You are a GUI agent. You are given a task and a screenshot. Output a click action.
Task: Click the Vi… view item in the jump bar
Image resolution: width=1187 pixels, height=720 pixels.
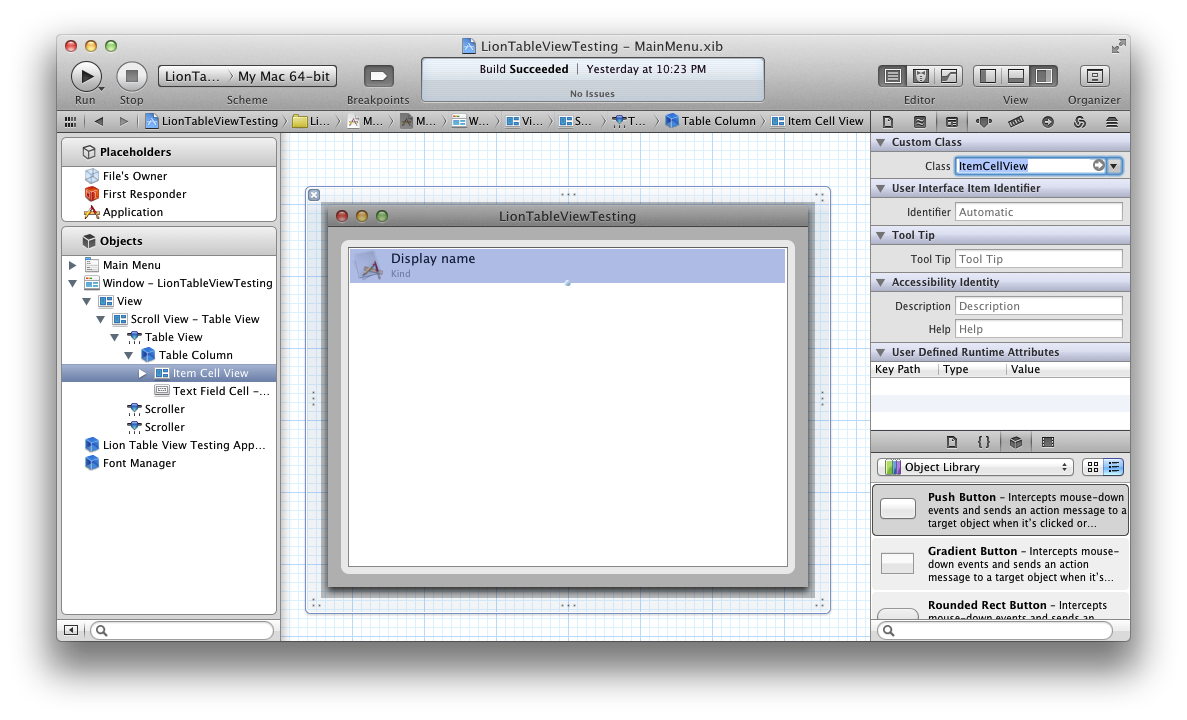(x=524, y=121)
